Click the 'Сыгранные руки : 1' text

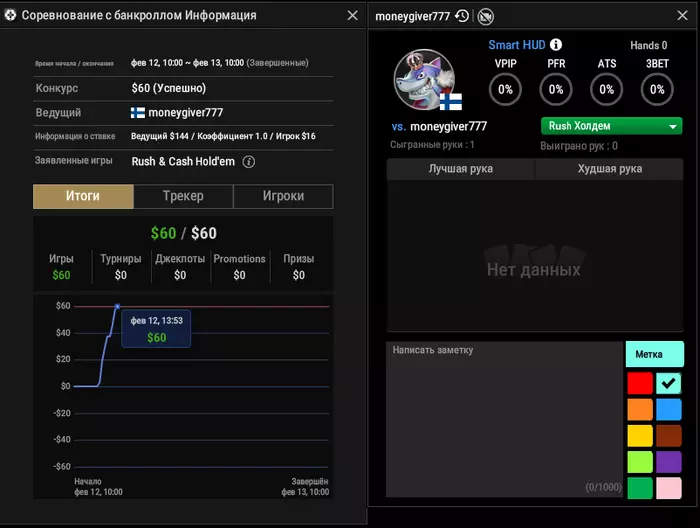pyautogui.click(x=432, y=145)
